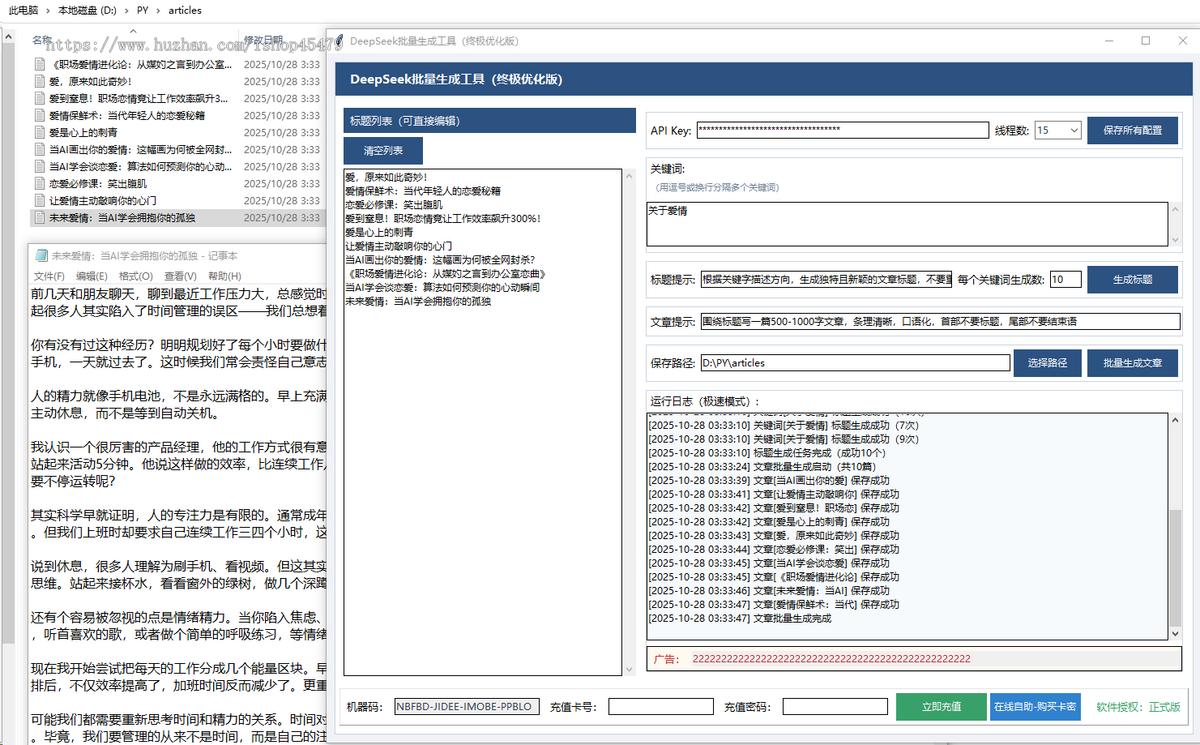Click the 软件授权：正式版 status text
1200x745 pixels.
tap(1138, 706)
